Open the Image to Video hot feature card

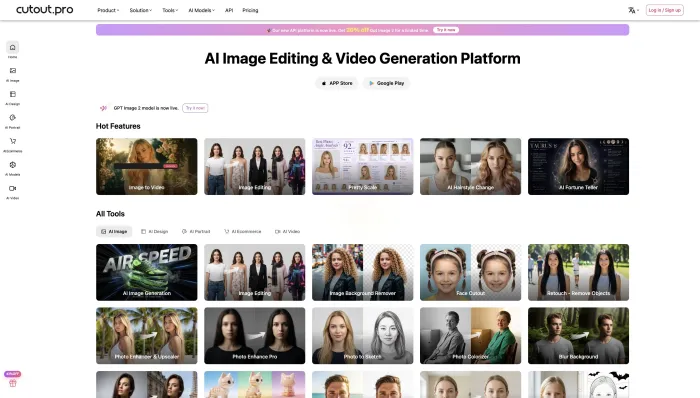[x=146, y=166]
